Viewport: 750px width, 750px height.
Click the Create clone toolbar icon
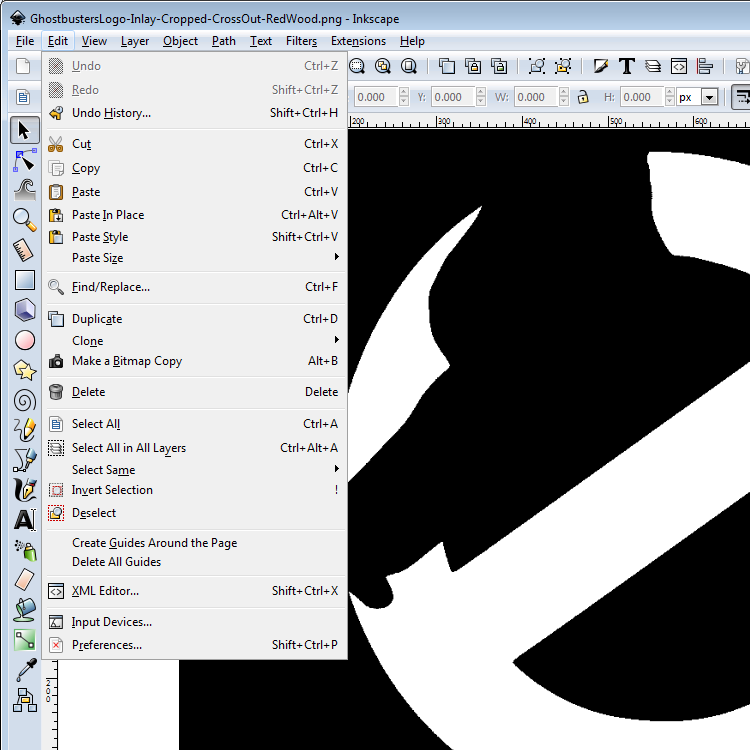[x=473, y=66]
